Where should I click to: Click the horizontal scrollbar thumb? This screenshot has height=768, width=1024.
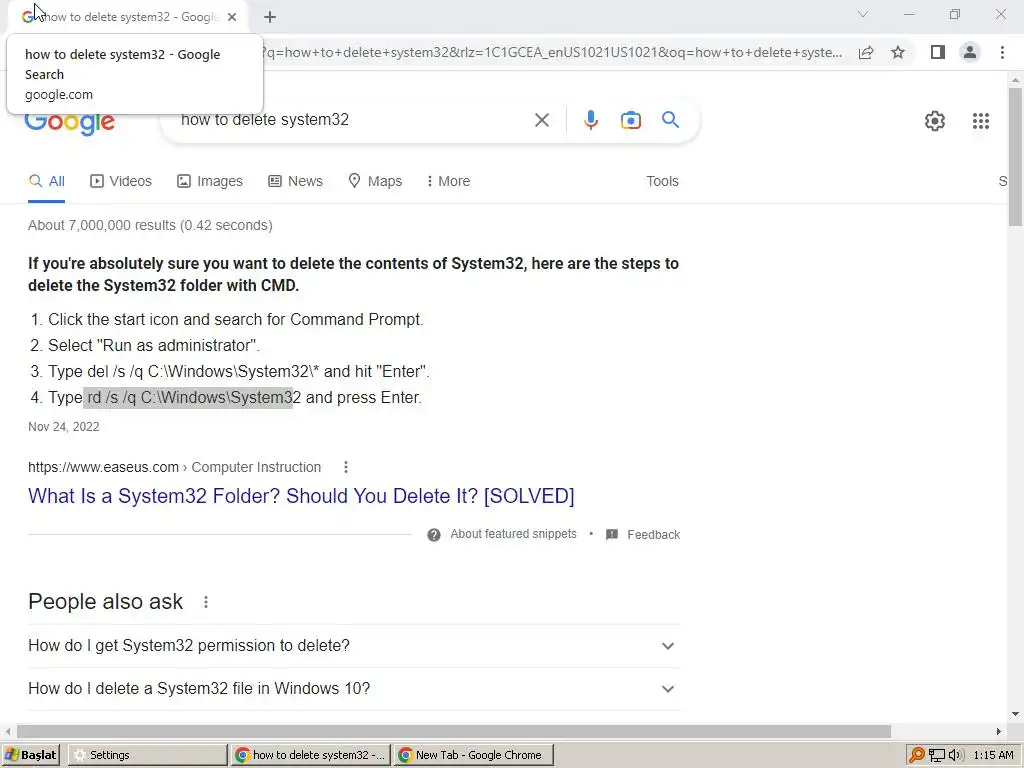coord(454,731)
